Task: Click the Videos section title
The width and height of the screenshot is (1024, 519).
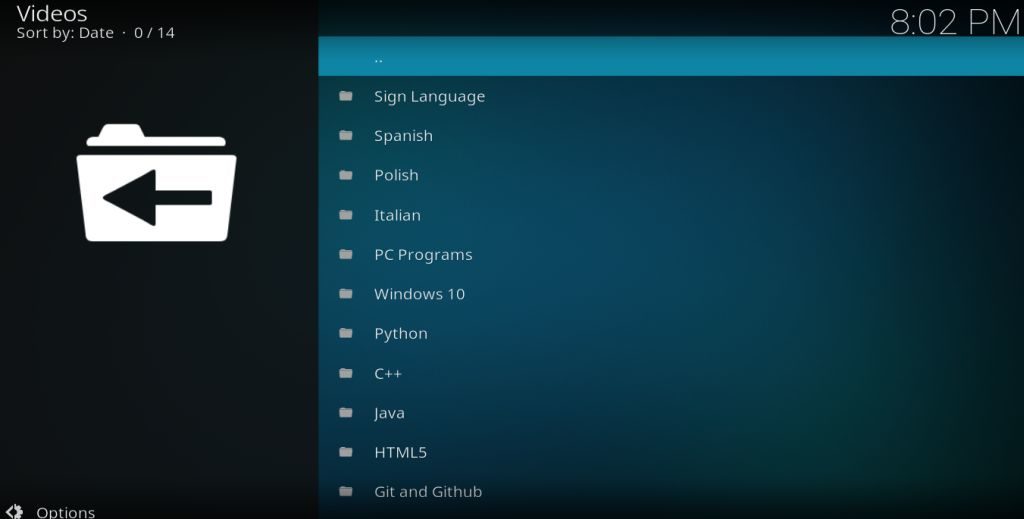Action: 52,13
